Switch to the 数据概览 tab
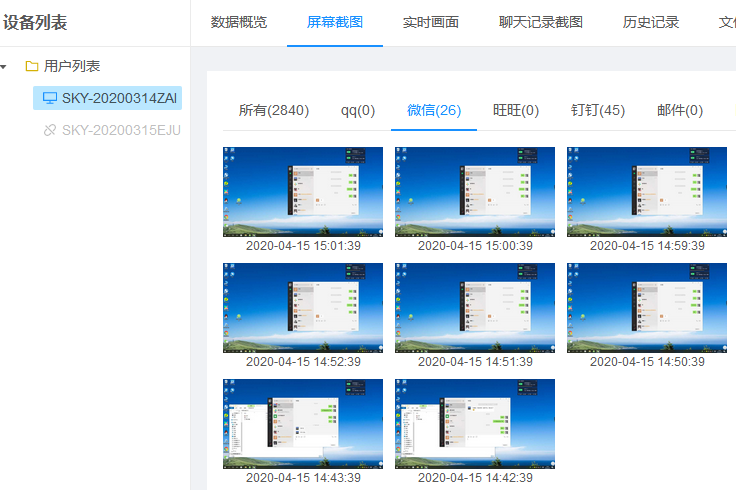Screen dimensions: 736x490 tap(238, 22)
